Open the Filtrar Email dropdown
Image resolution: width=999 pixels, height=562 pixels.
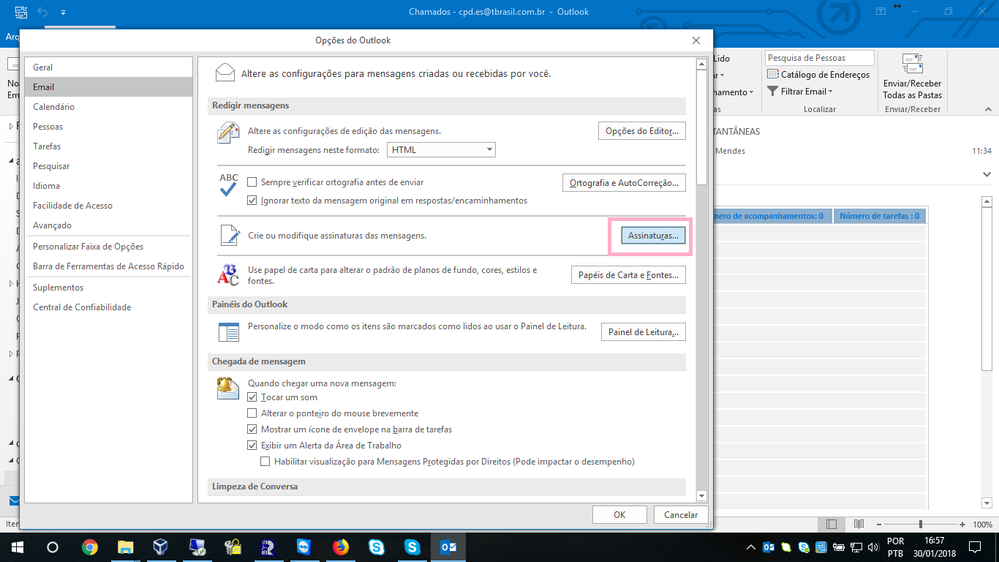pyautogui.click(x=801, y=91)
